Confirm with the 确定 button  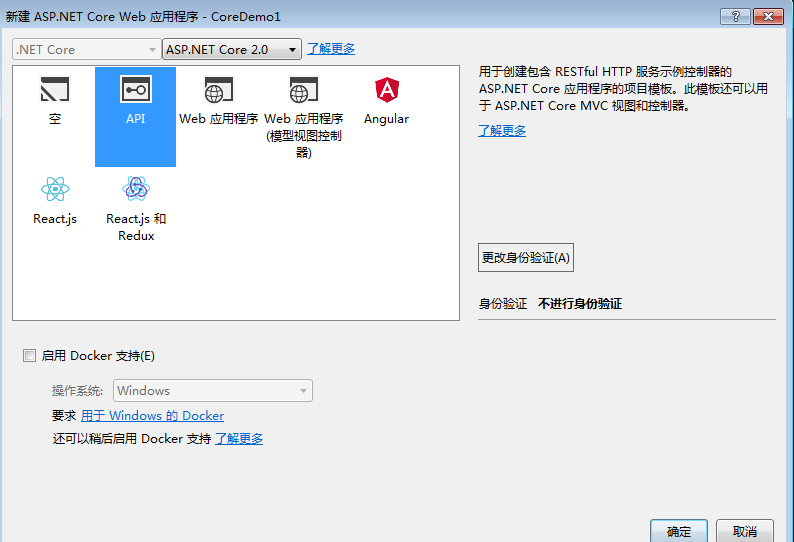(679, 531)
